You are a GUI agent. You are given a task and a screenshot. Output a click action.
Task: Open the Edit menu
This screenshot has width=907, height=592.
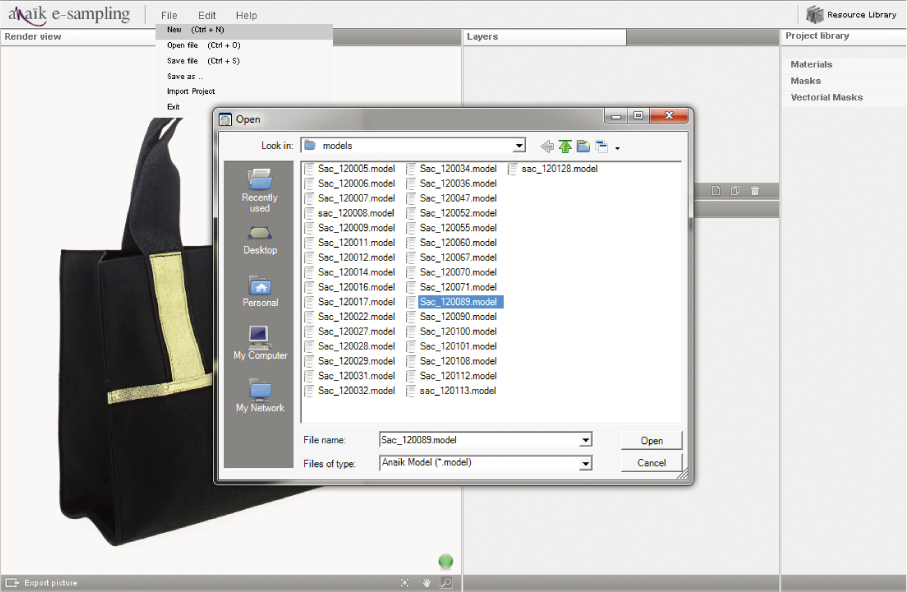coord(207,16)
